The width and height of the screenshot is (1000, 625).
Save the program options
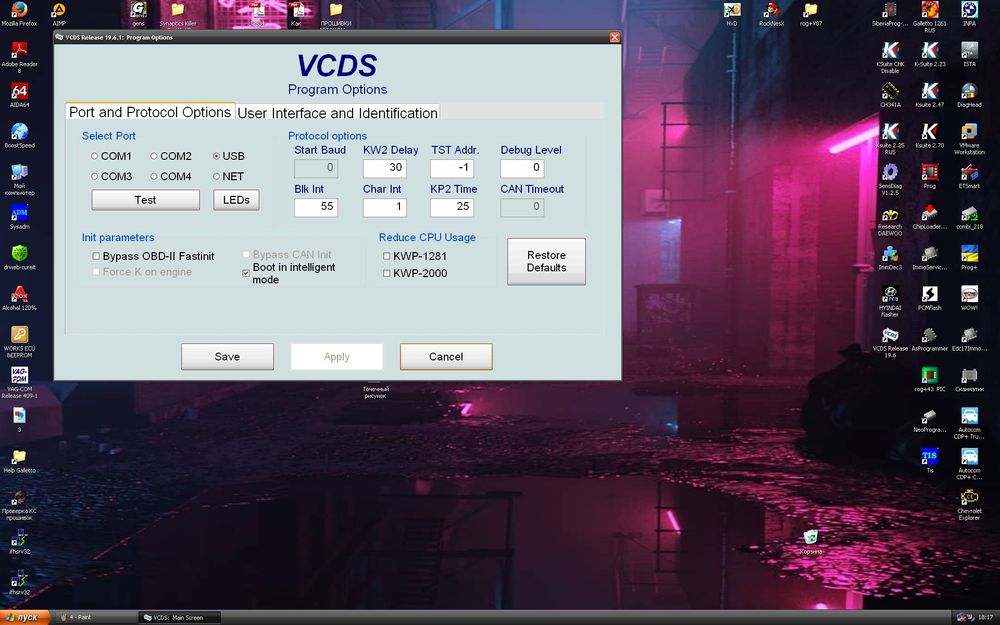pos(227,357)
